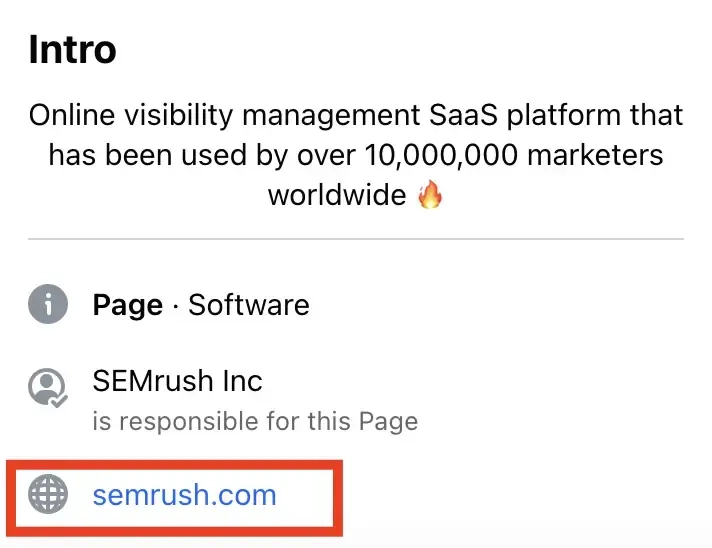Click the Intro section heading
The height and width of the screenshot is (548, 712).
point(72,49)
